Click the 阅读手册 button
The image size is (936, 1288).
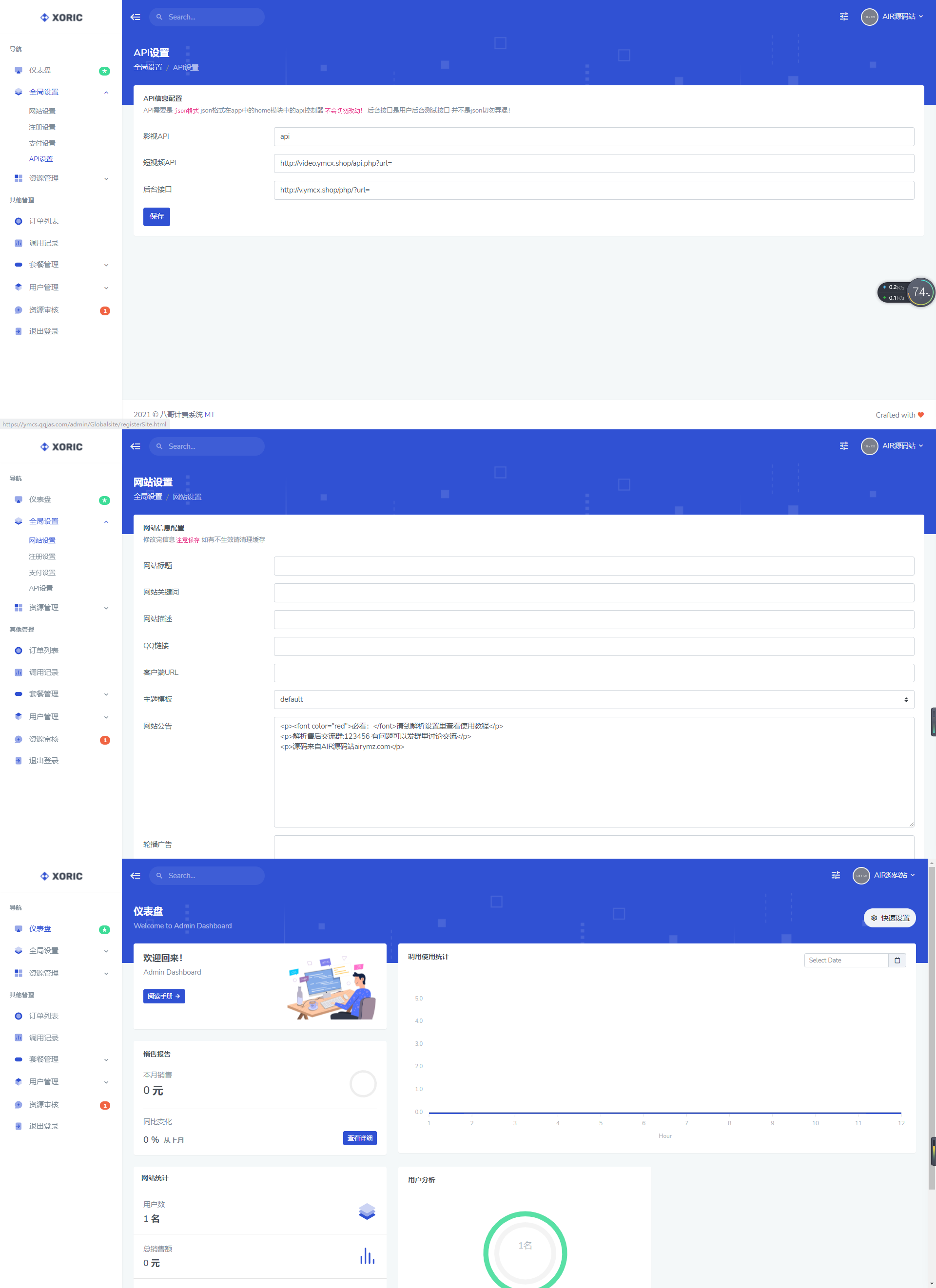pos(164,996)
